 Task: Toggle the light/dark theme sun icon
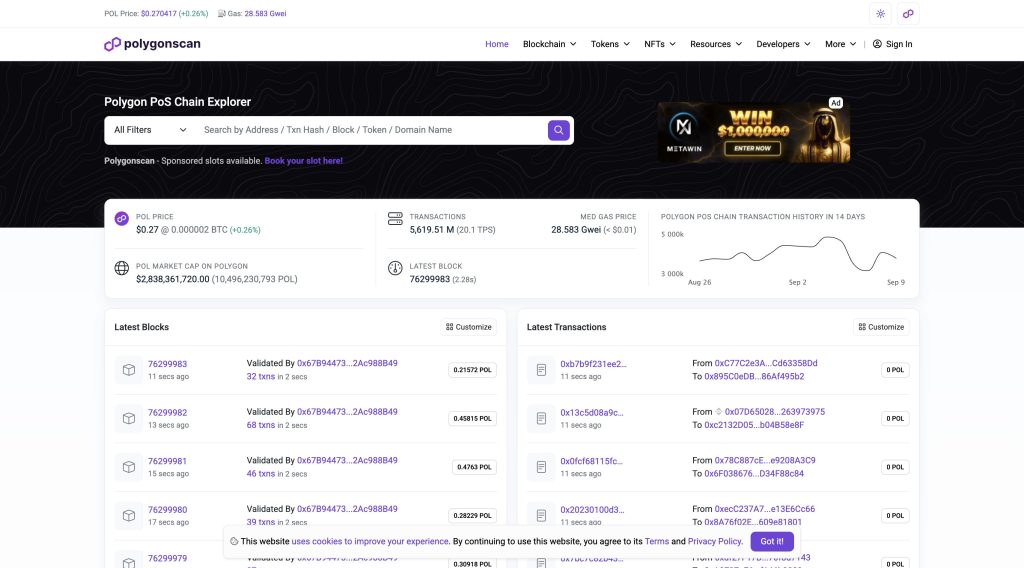880,14
